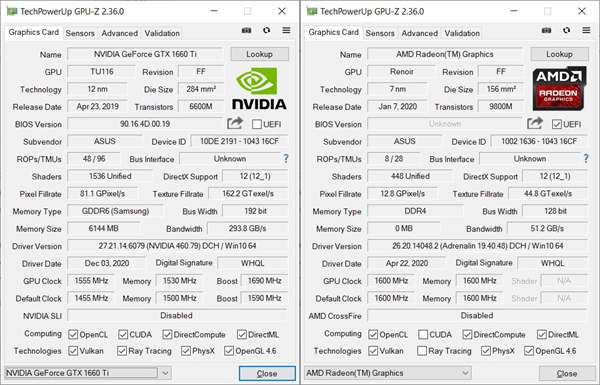This screenshot has height=385, width=600.
Task: Click Device ID 1002 1636 - 1043 16CF
Action: click(x=539, y=141)
